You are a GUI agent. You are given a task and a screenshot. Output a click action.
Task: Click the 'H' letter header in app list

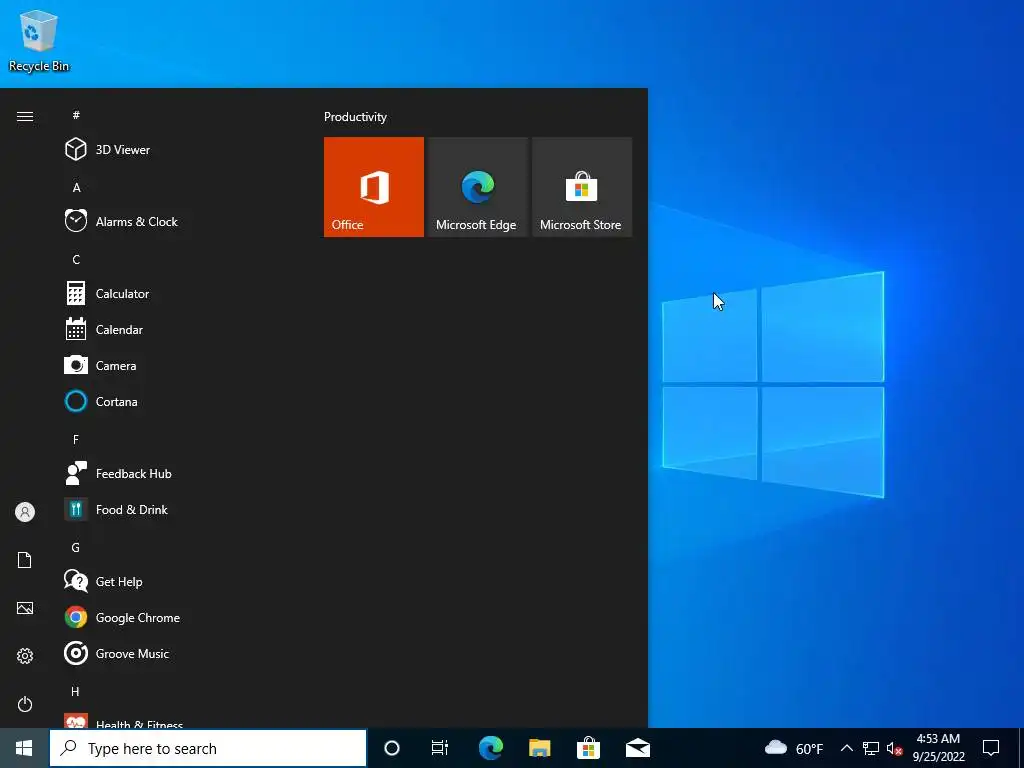[75, 692]
